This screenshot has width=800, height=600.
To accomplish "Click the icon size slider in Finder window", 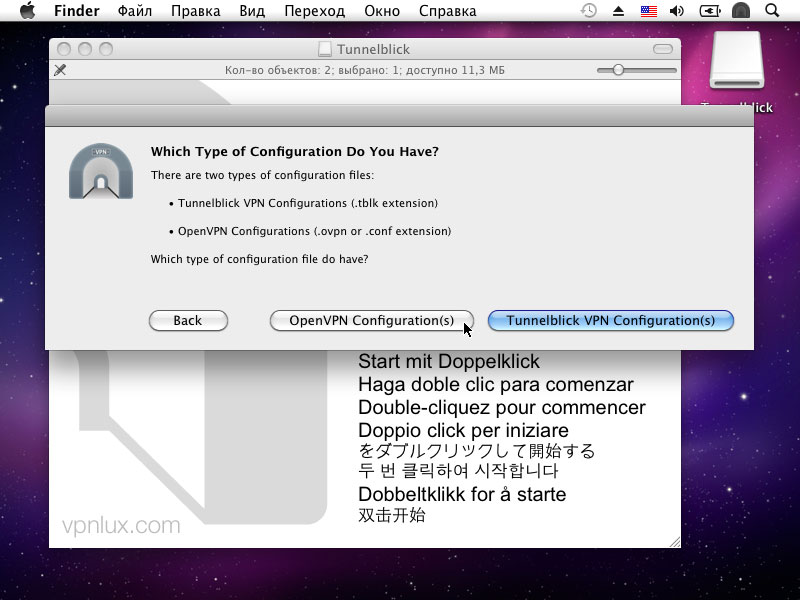I will pyautogui.click(x=619, y=70).
